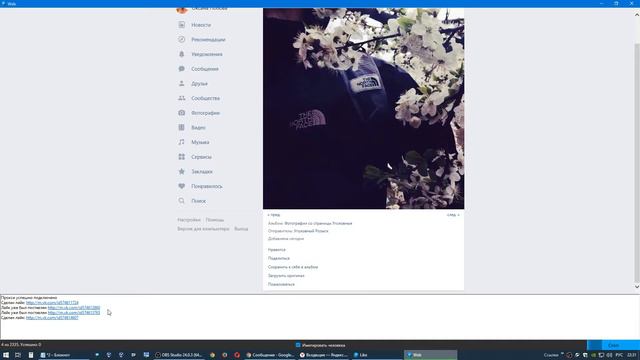Open Музыка note icon in sidebar

pyautogui.click(x=182, y=142)
